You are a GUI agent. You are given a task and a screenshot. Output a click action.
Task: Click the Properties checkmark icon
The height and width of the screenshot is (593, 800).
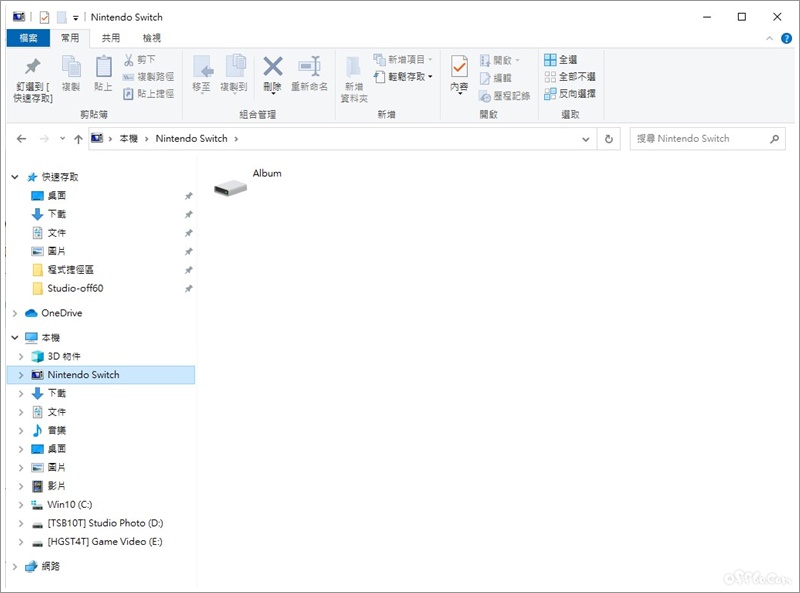[x=459, y=67]
